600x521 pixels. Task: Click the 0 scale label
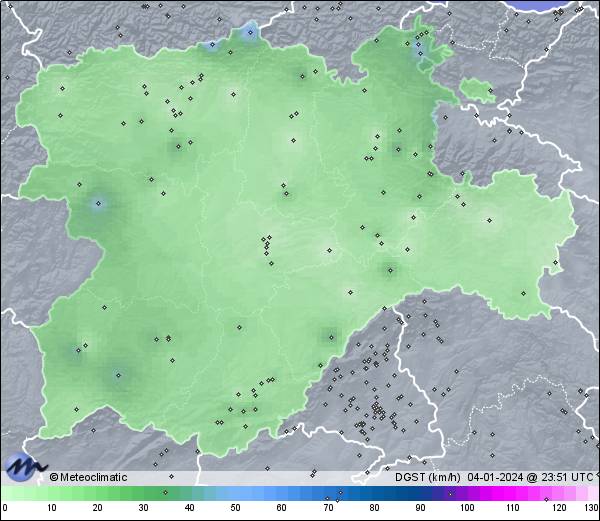(5, 508)
